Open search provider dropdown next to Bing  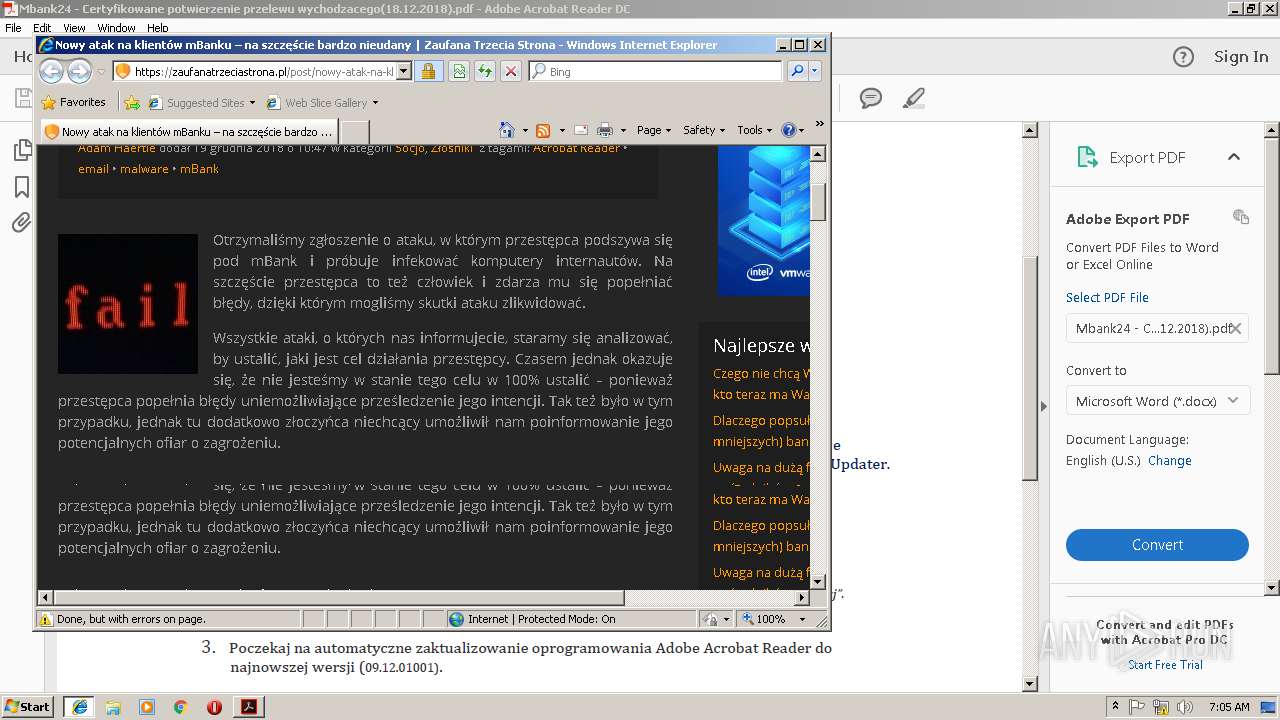815,71
